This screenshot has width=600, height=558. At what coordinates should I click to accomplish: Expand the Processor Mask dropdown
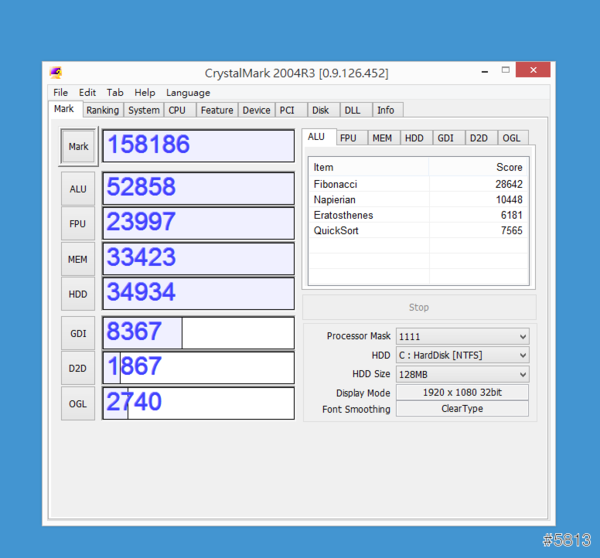[x=462, y=337]
